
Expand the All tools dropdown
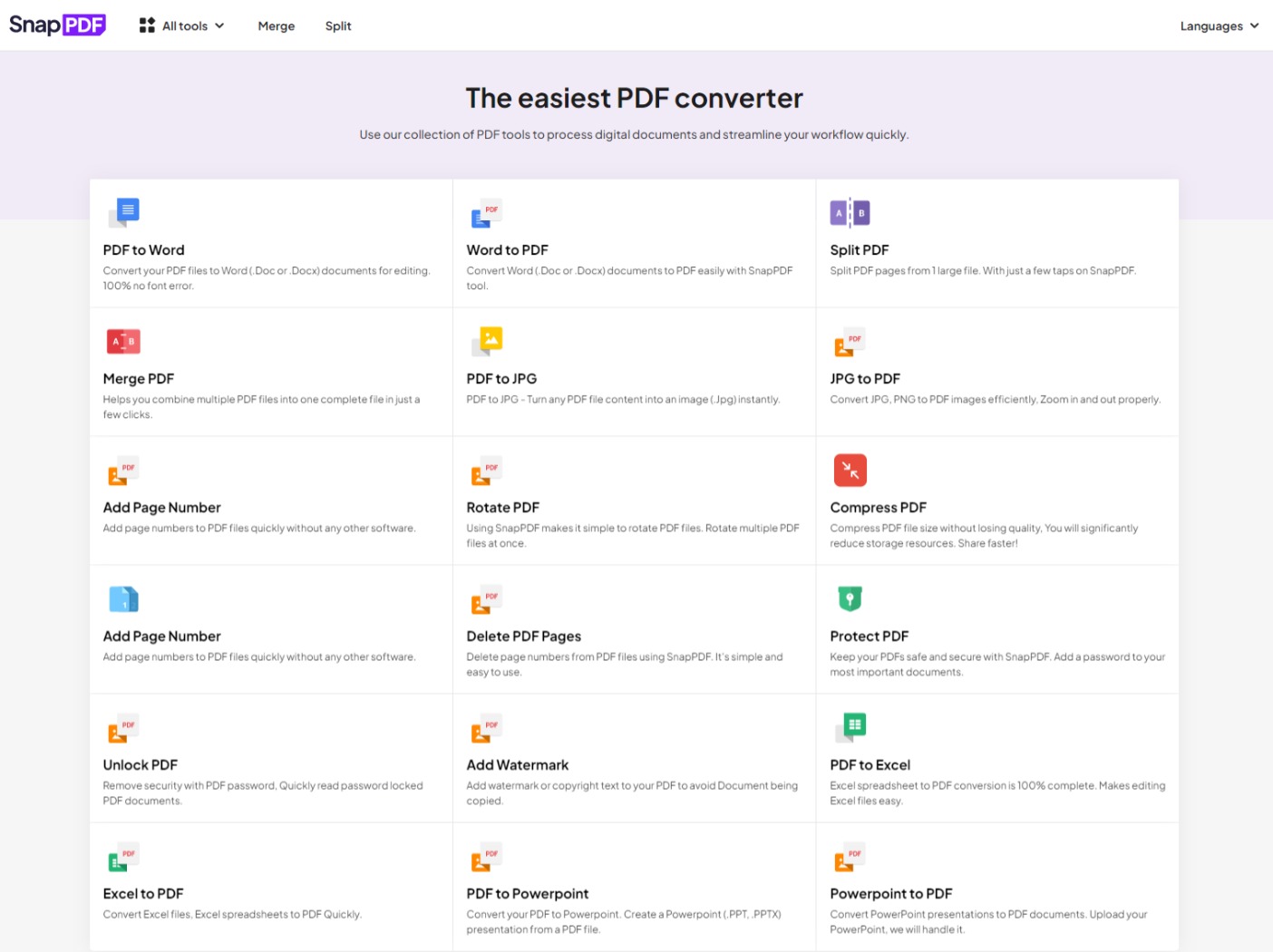[181, 25]
